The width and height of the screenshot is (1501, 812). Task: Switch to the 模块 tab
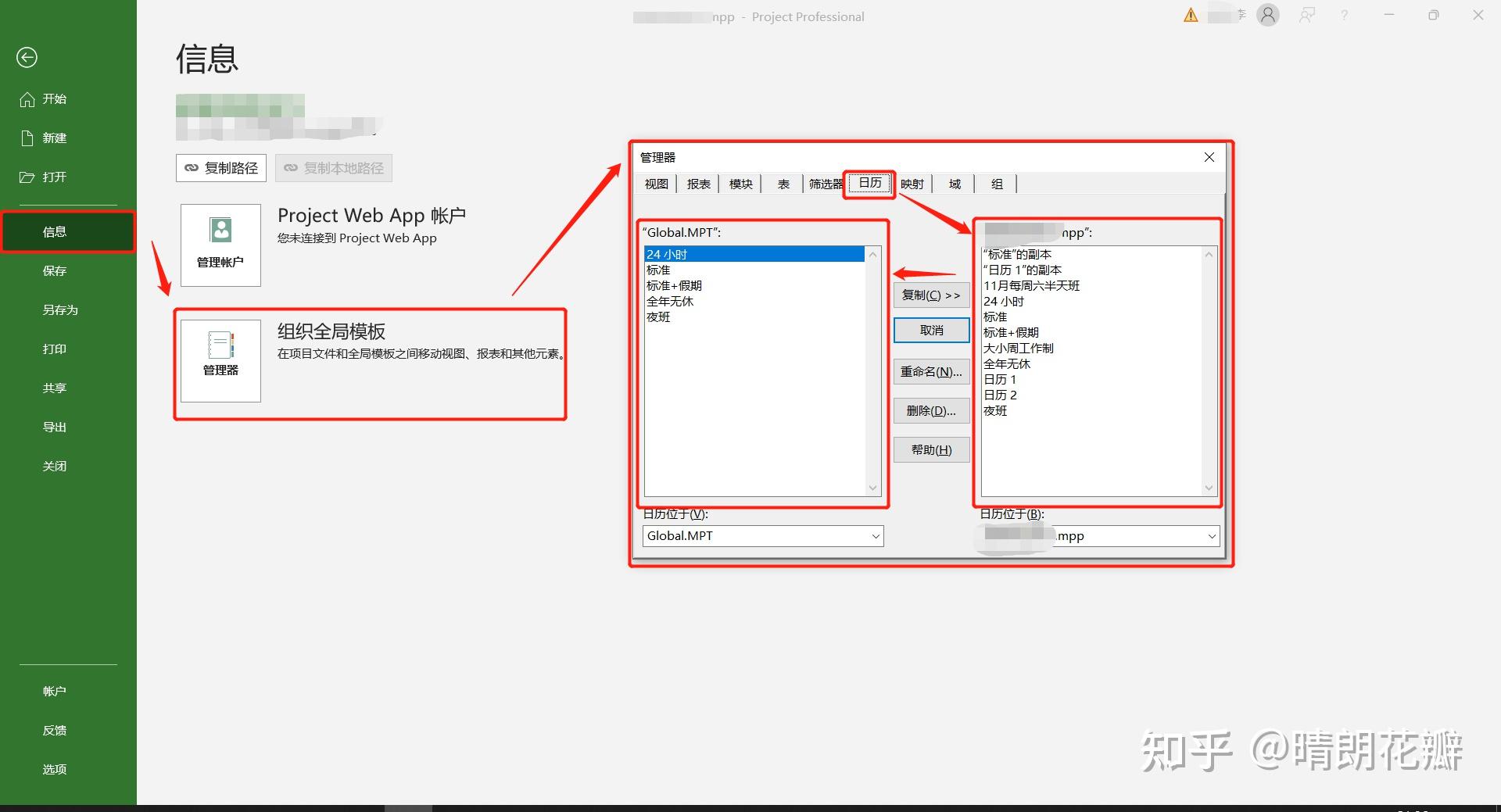coord(741,184)
